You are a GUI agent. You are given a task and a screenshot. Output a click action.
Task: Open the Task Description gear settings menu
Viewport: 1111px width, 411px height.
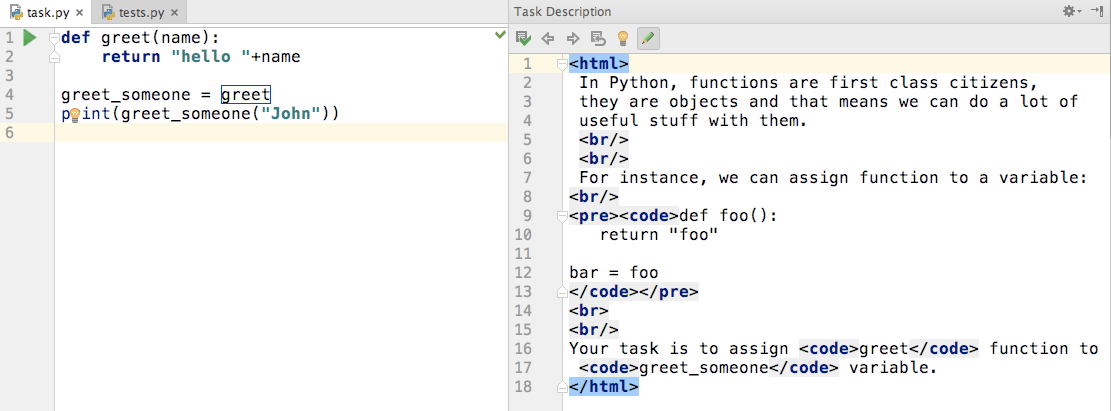pos(1071,11)
